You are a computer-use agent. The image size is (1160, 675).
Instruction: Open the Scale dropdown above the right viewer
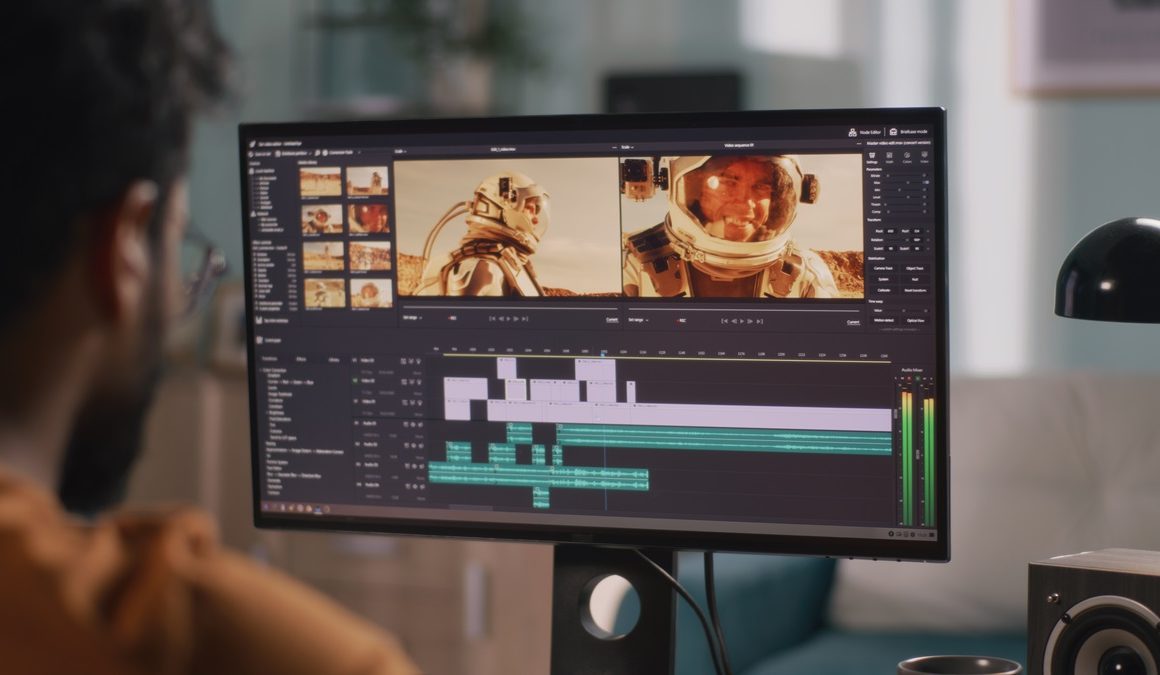point(628,147)
